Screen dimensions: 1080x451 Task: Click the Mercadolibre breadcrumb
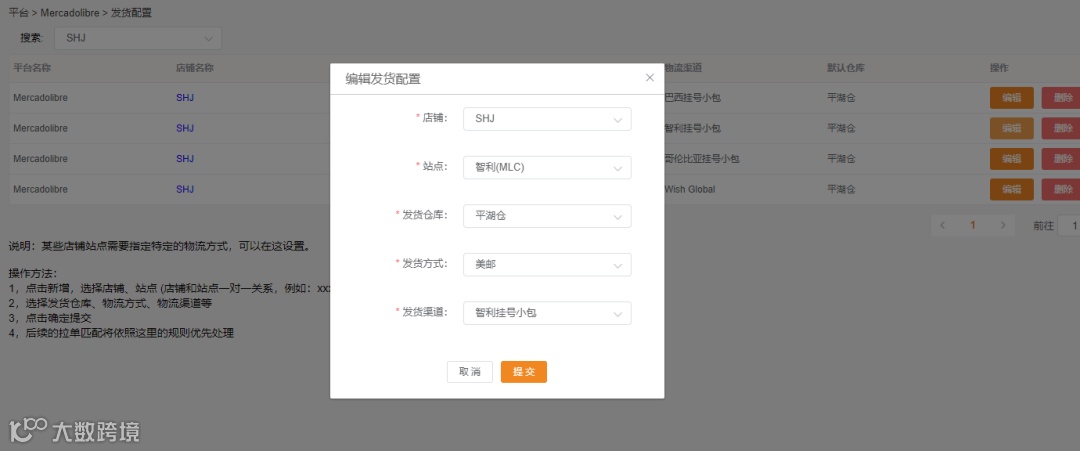click(70, 12)
